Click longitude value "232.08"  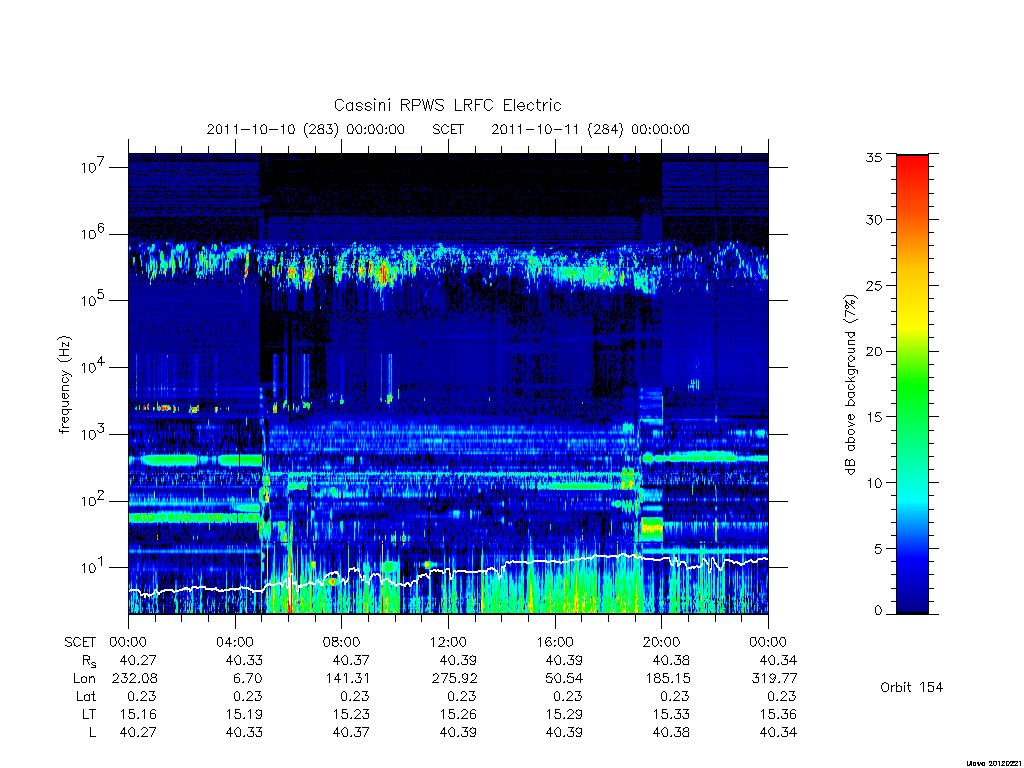tap(135, 679)
